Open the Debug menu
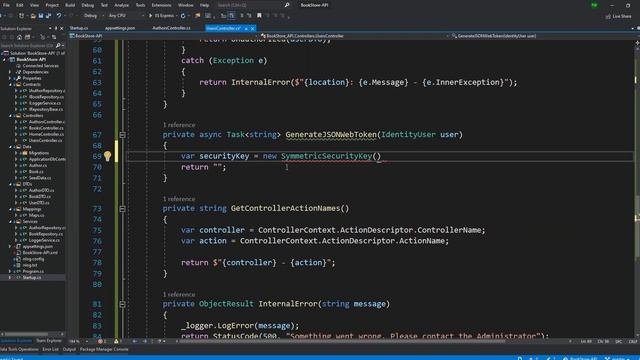Image resolution: width=640 pixels, height=360 pixels. [x=88, y=5]
